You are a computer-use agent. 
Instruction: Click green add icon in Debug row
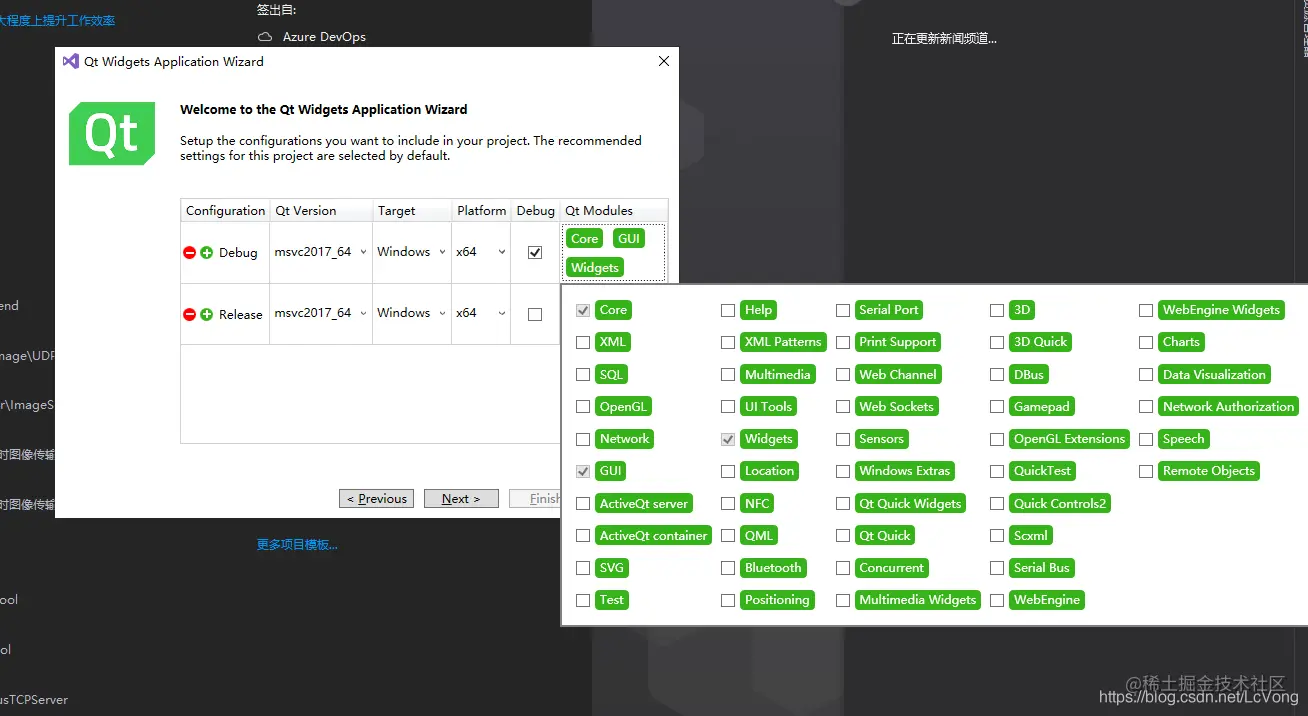click(207, 253)
